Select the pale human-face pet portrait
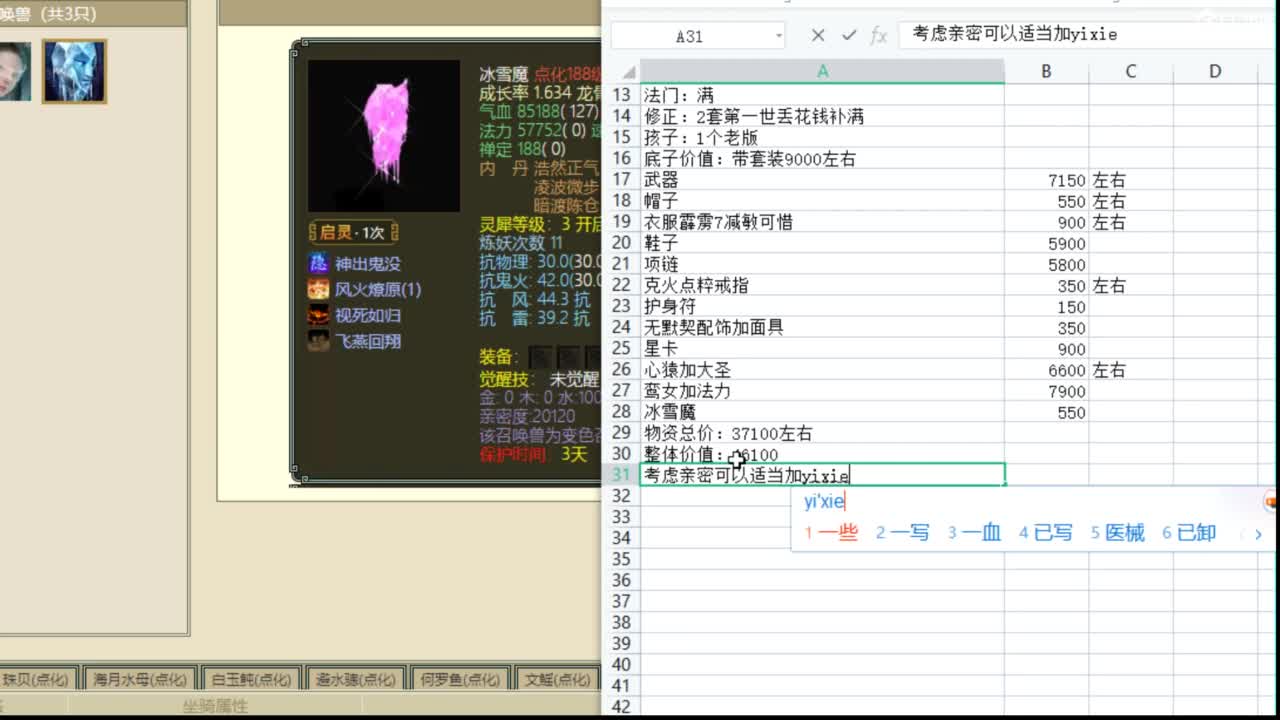Image resolution: width=1280 pixels, height=720 pixels. click(14, 72)
